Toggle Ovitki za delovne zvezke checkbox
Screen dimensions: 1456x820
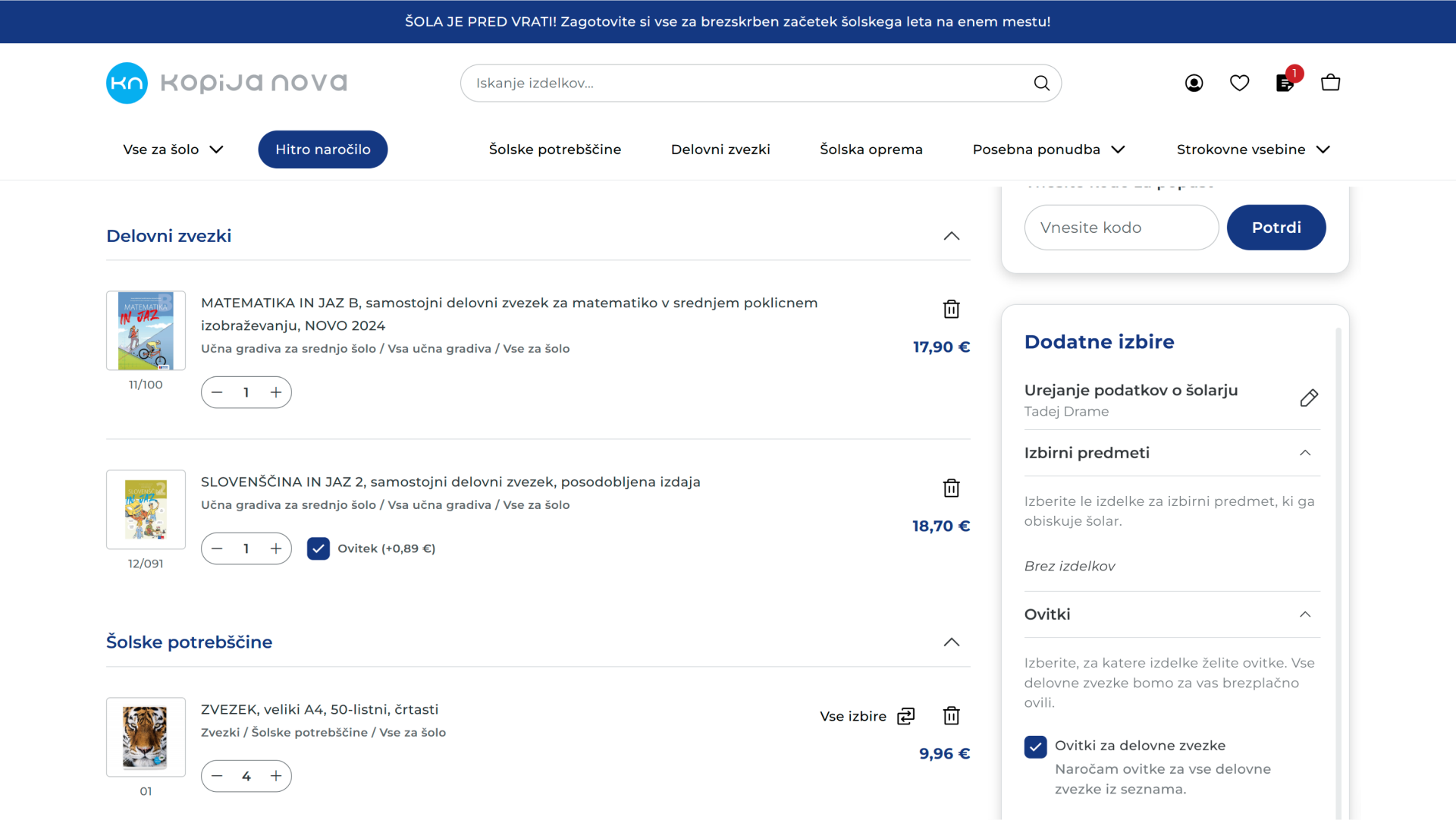(x=1035, y=746)
